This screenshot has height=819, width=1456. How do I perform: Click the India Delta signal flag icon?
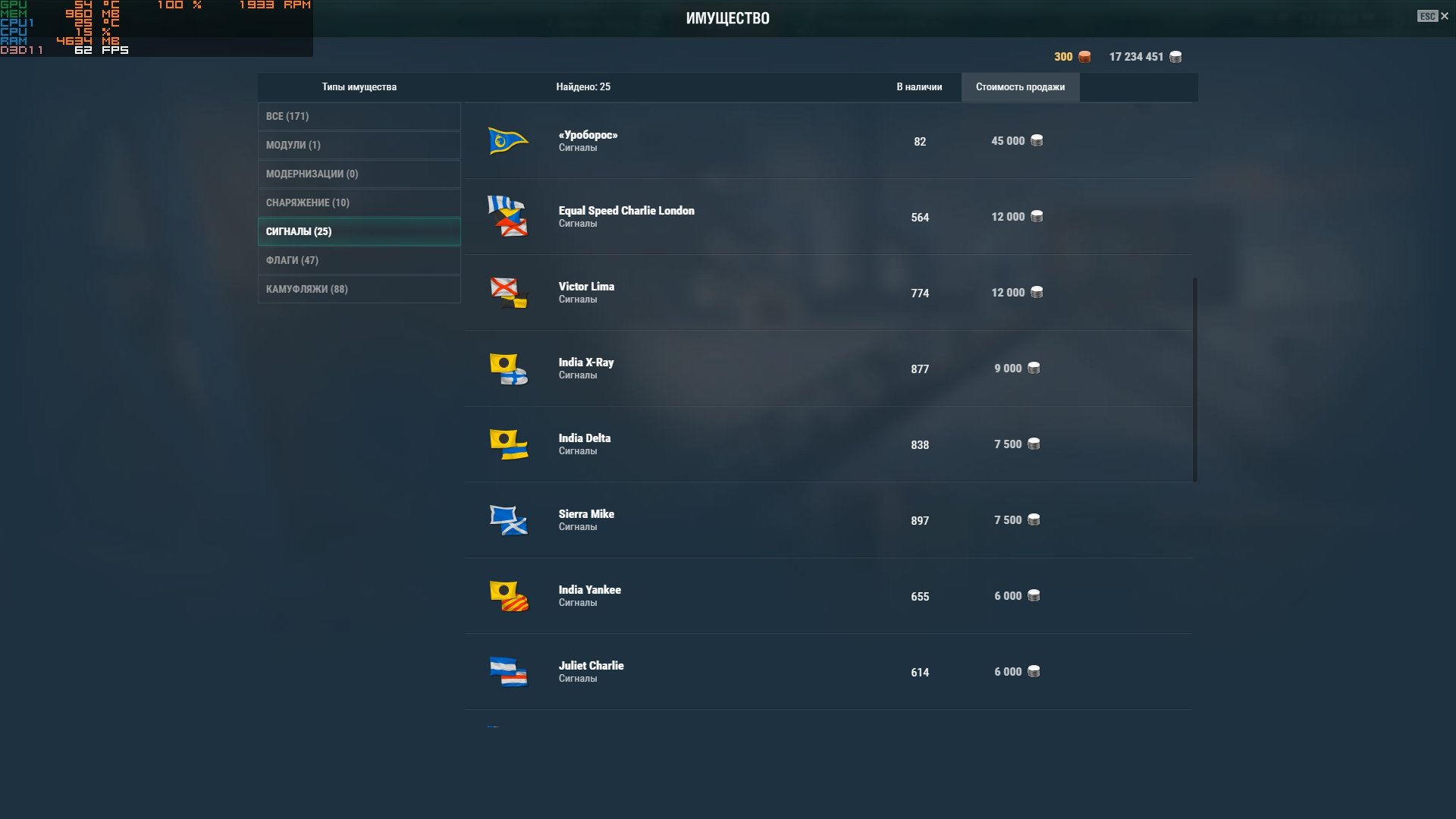[x=508, y=444]
